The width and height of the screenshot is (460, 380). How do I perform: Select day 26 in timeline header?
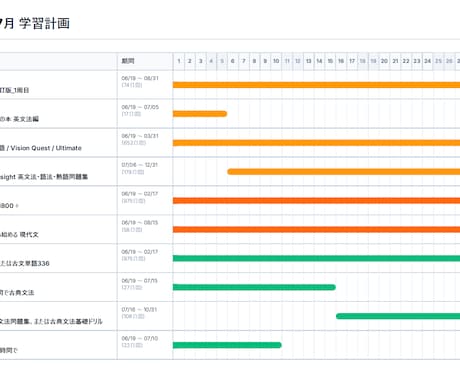[x=449, y=61]
